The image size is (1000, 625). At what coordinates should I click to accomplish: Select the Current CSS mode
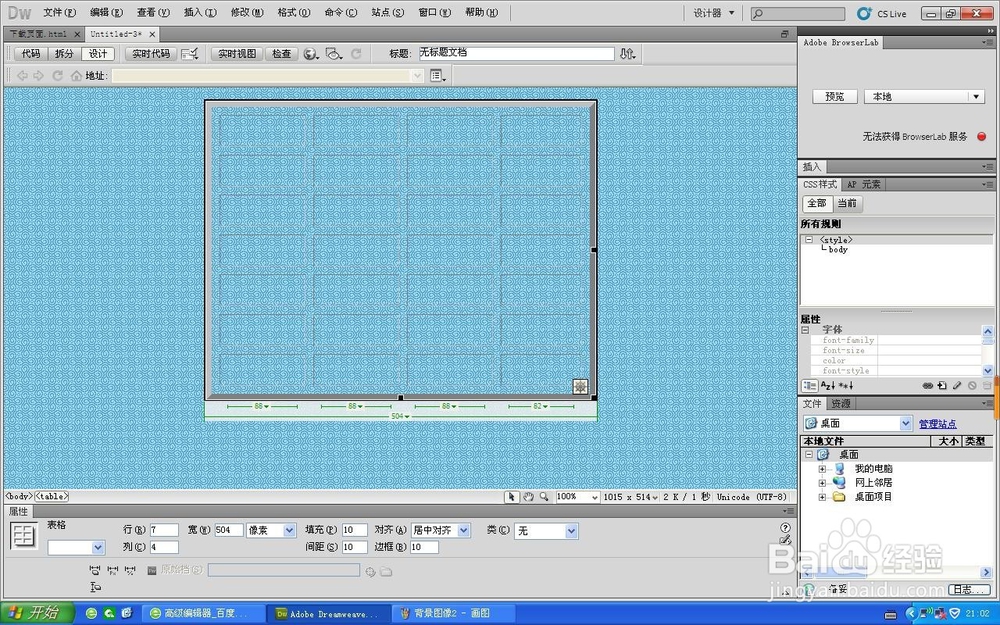847,203
